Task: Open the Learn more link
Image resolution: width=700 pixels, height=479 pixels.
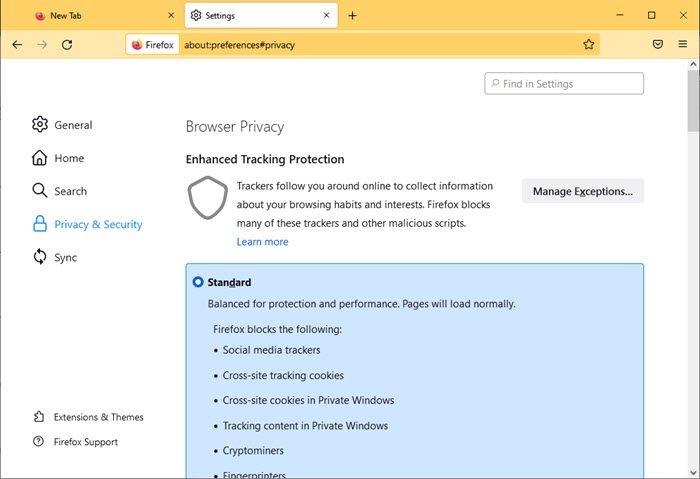Action: click(262, 242)
